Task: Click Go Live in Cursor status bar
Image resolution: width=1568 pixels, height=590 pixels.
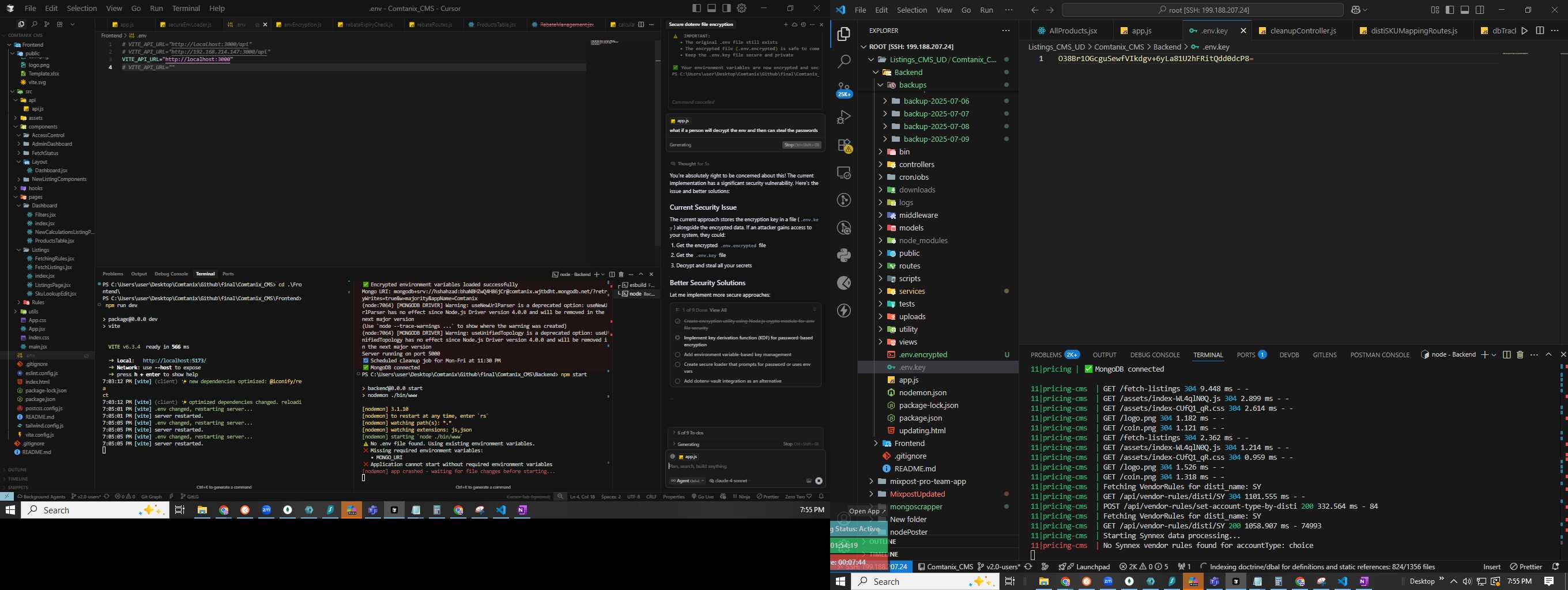Action: pos(703,497)
